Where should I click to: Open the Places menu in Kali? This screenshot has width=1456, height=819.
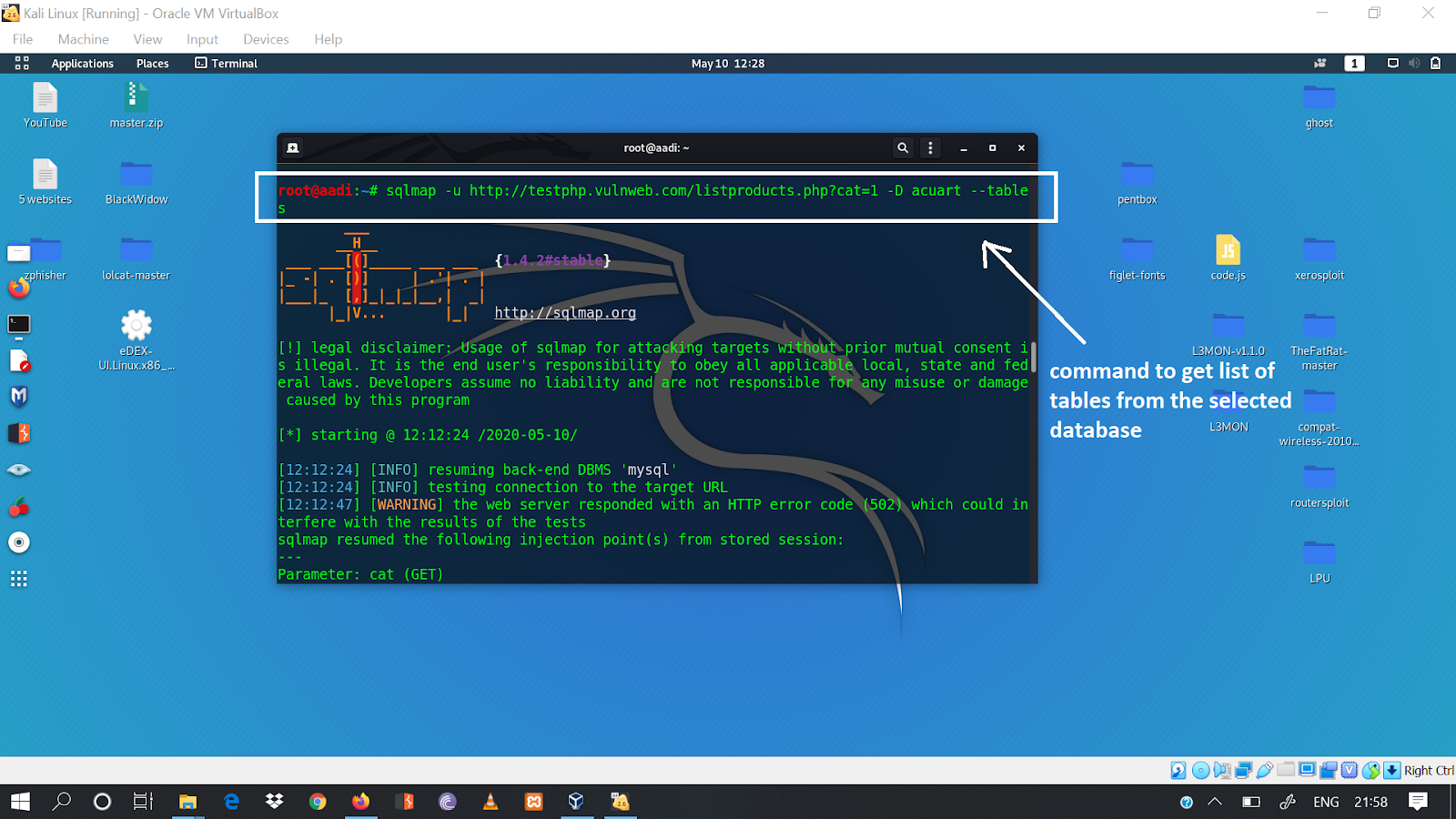coord(152,63)
